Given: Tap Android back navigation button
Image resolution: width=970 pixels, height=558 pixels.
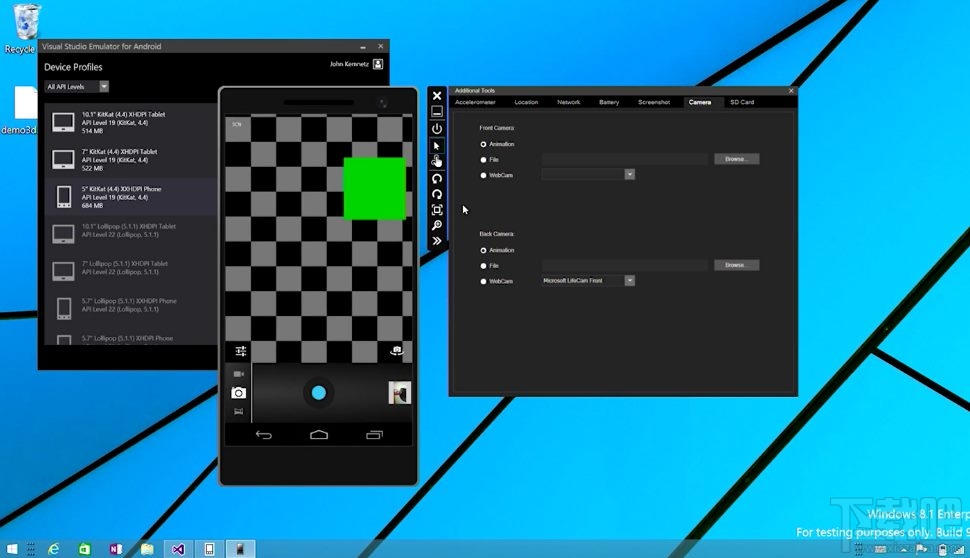Looking at the screenshot, I should click(x=264, y=435).
